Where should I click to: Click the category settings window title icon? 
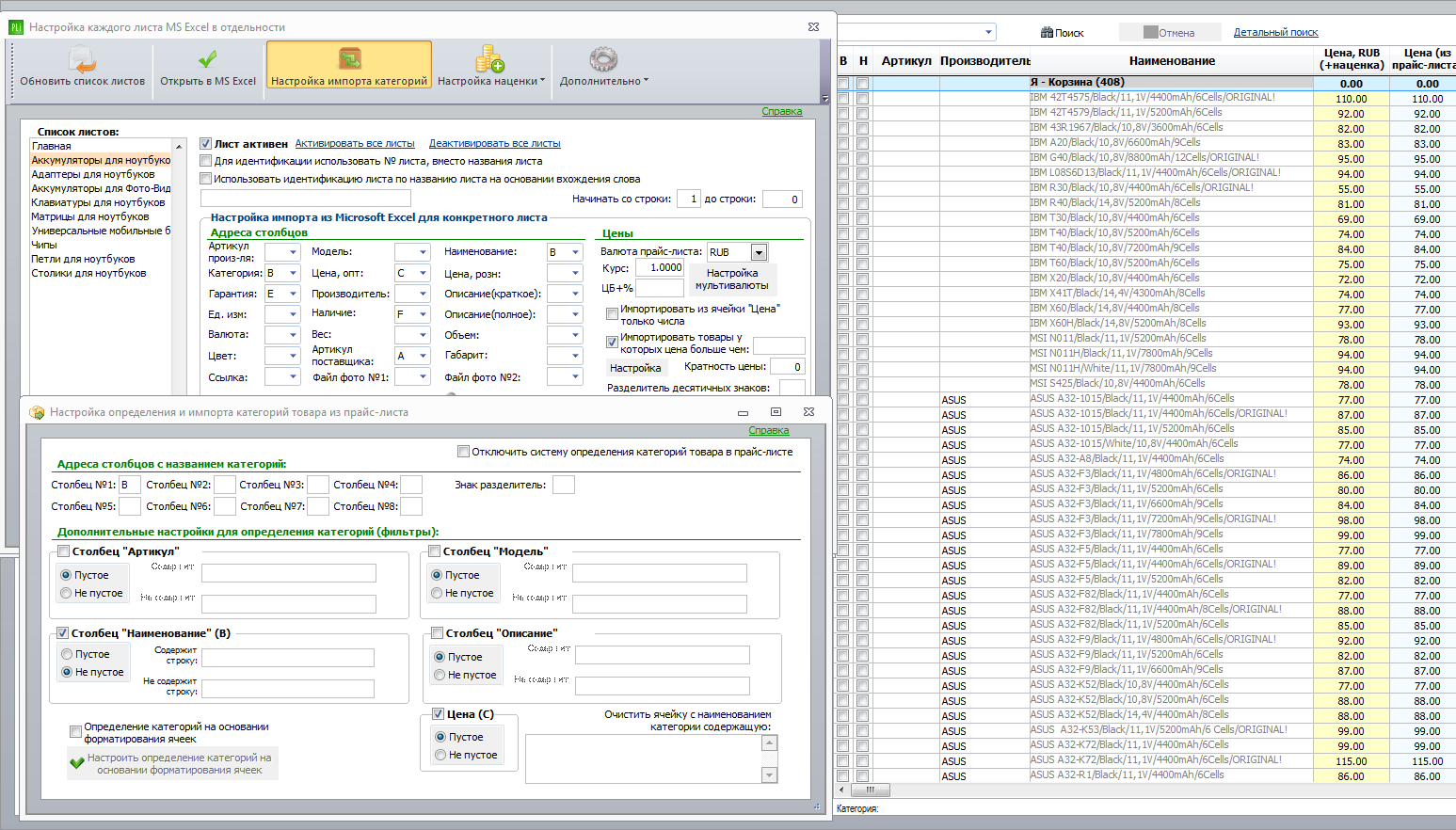point(38,412)
